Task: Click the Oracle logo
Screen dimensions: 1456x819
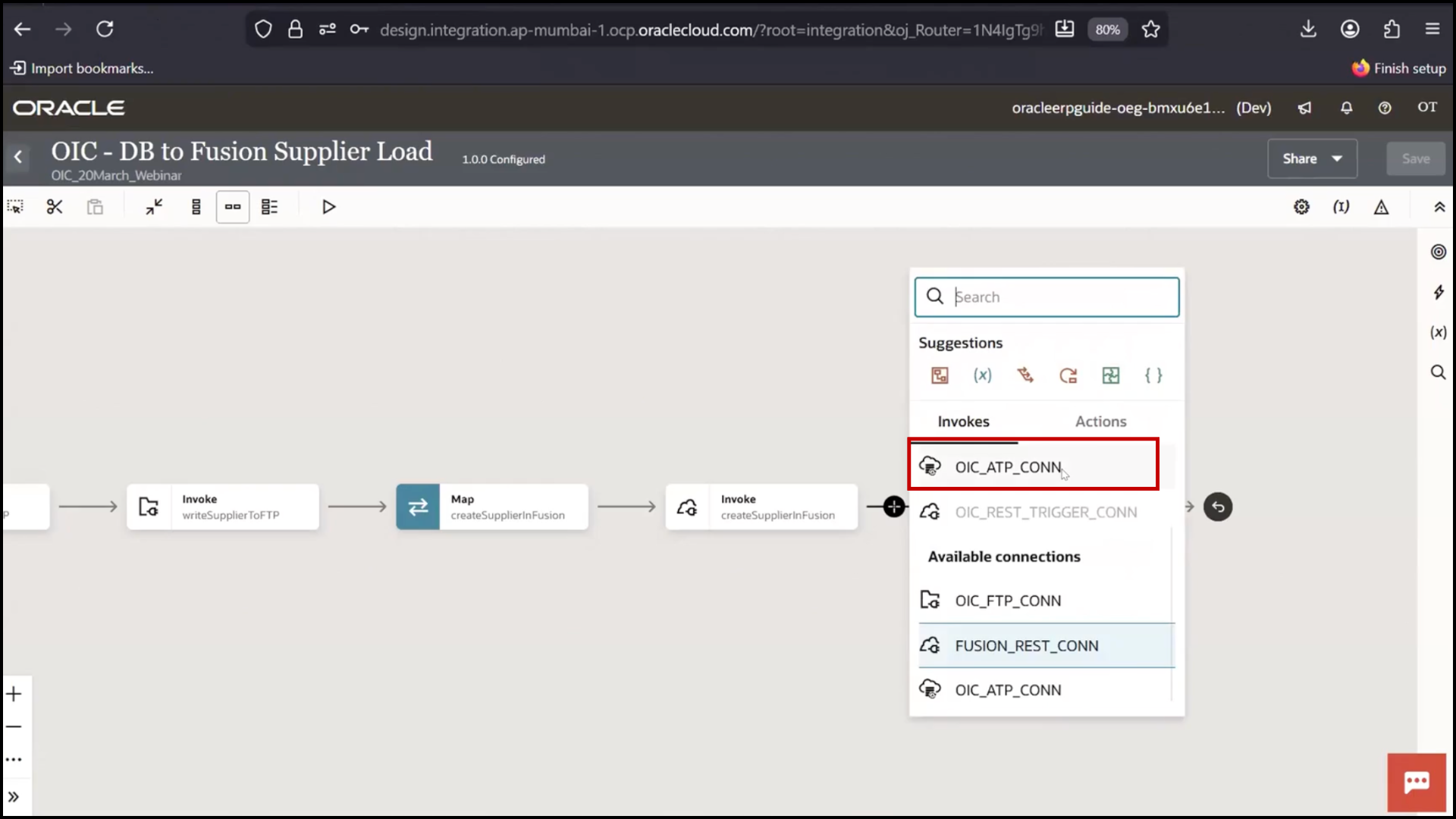Action: click(69, 108)
